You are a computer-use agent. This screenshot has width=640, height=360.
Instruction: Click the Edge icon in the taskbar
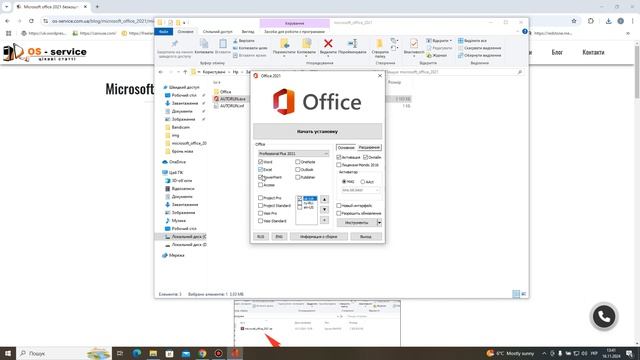pos(137,353)
